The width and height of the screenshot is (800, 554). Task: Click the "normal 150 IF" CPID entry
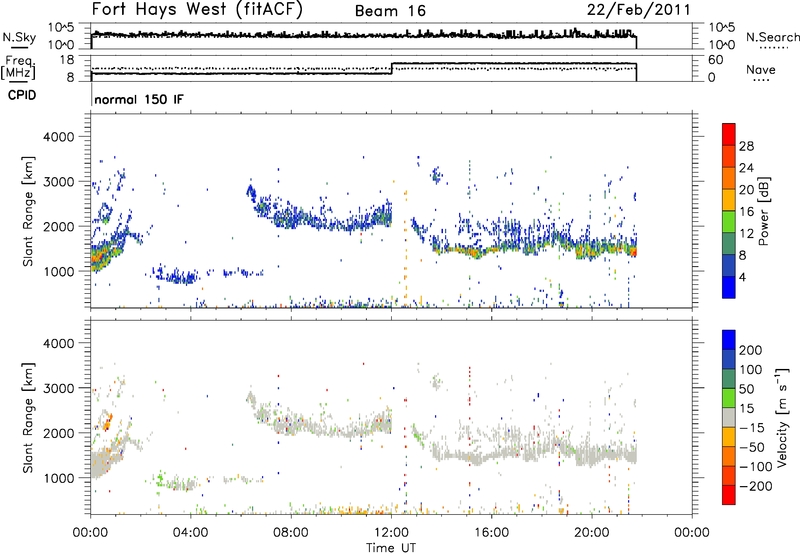[x=139, y=99]
